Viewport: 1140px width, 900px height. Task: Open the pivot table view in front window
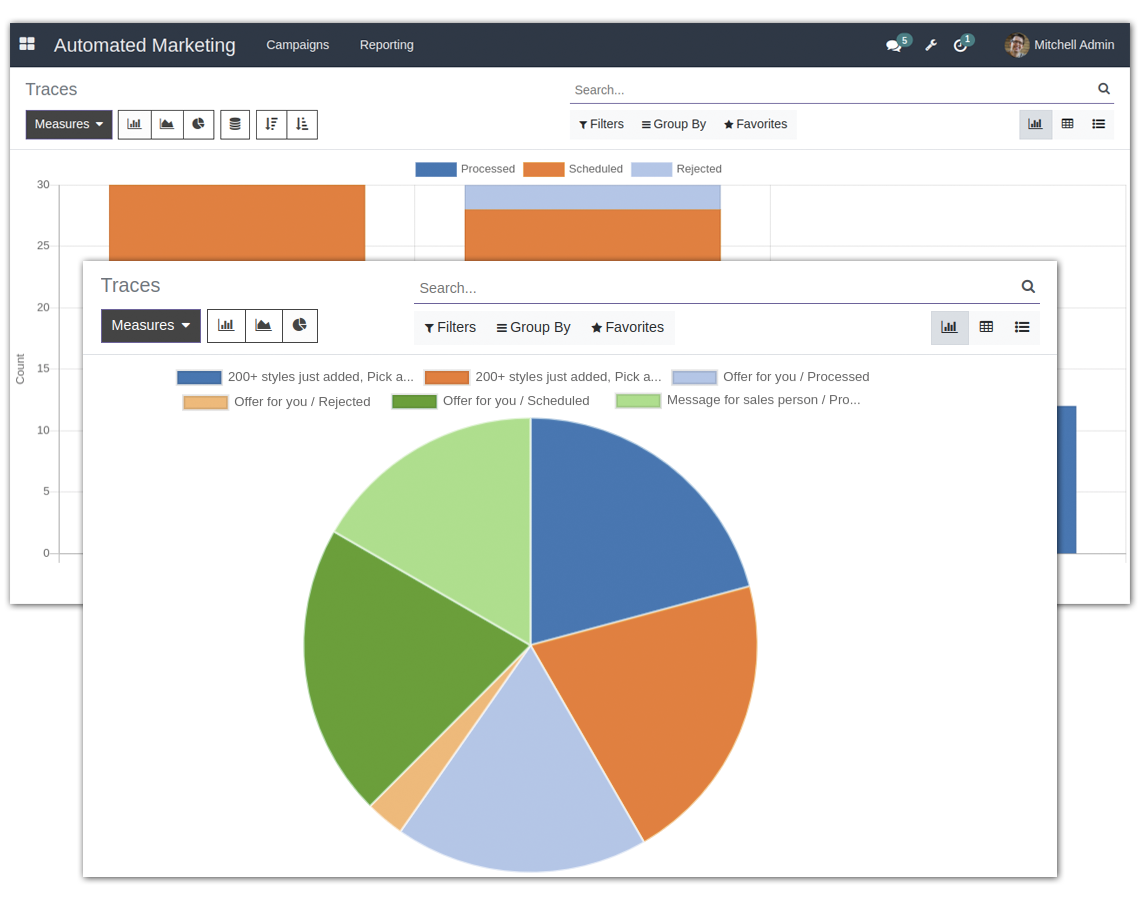click(987, 327)
